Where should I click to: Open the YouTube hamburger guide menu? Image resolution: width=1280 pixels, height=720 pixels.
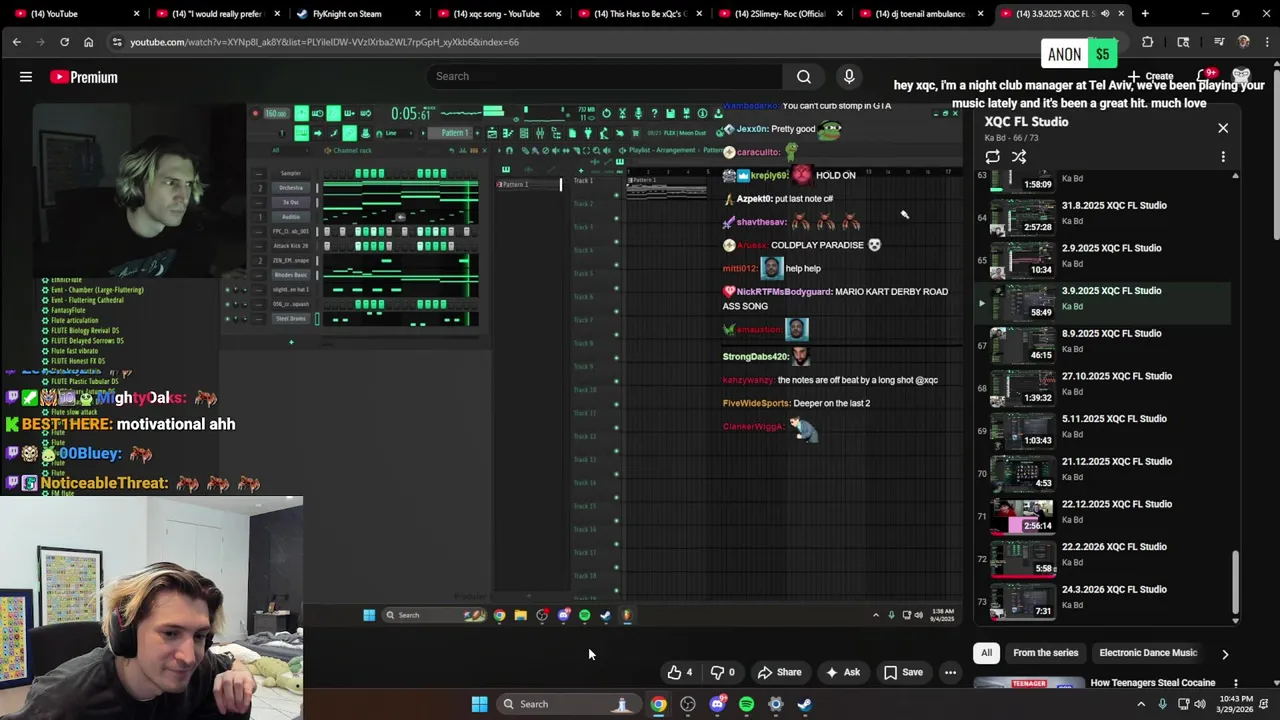point(26,77)
